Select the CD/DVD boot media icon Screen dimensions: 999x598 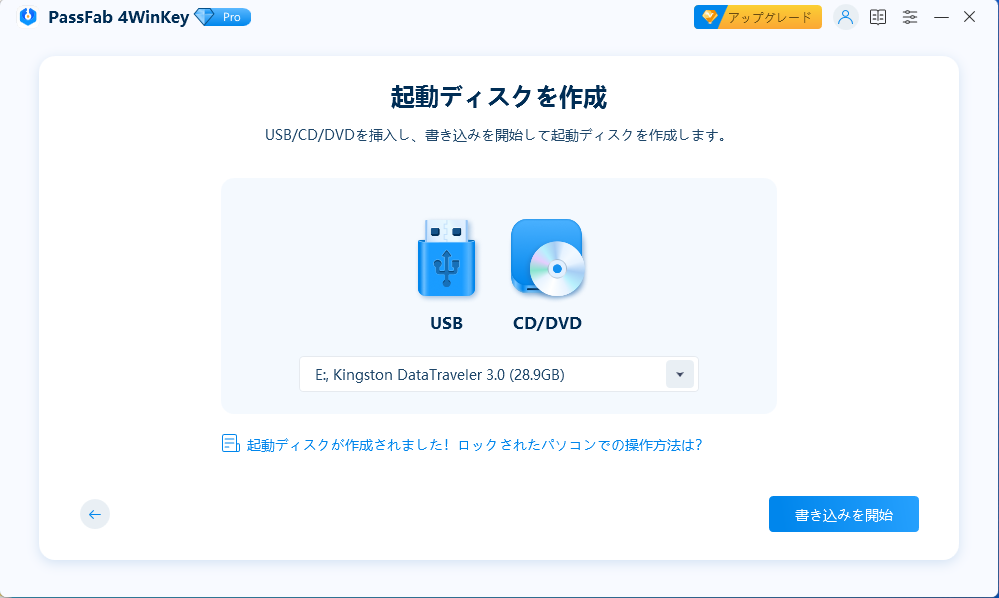click(x=546, y=258)
